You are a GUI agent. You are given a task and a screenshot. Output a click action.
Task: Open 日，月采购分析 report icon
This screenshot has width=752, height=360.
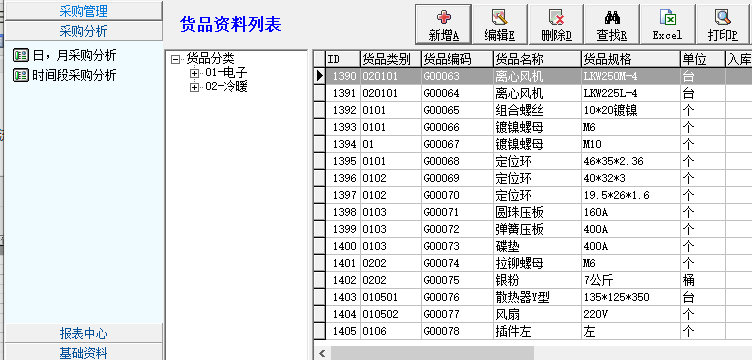coord(21,56)
